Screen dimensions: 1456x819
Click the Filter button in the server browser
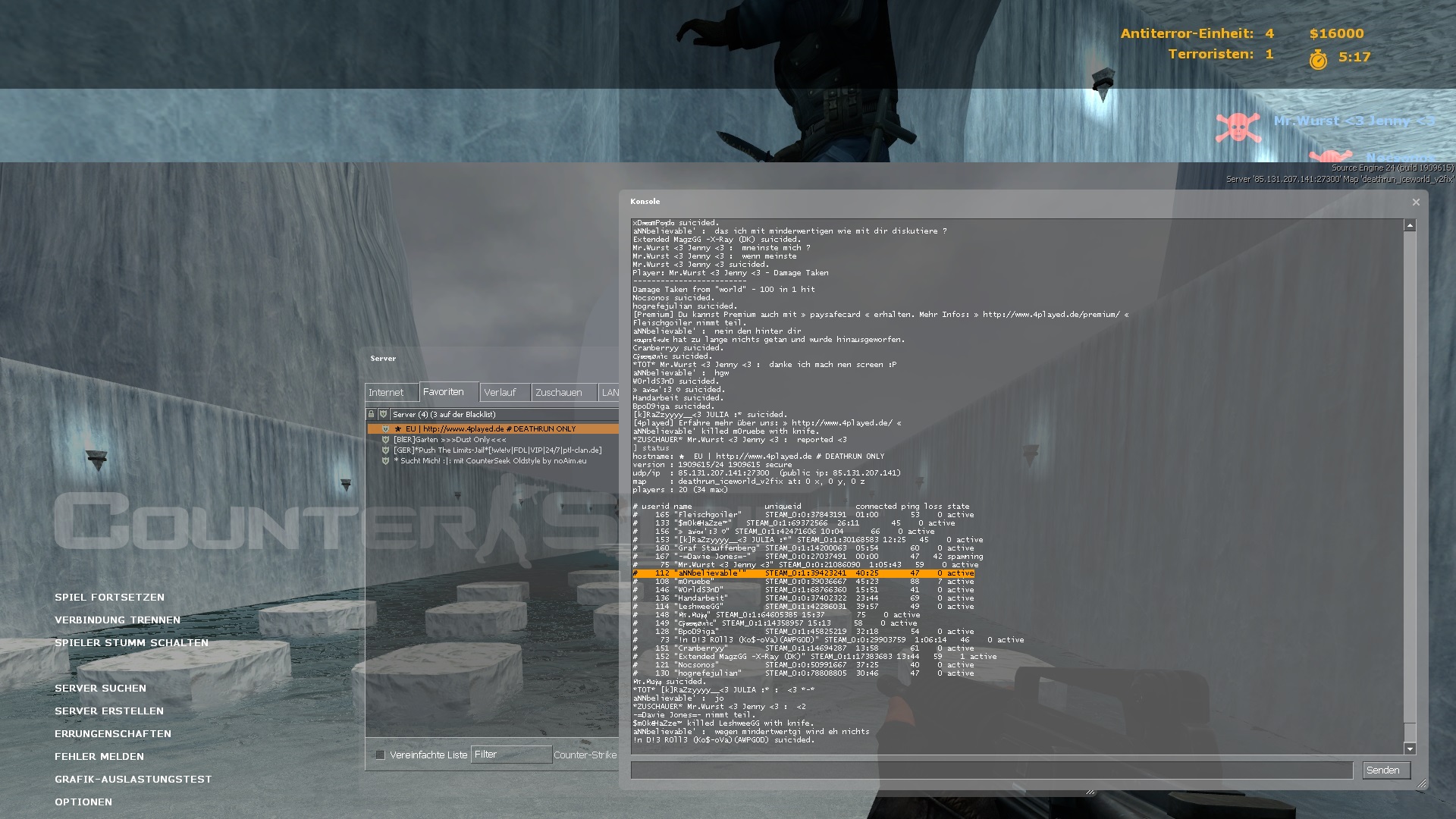click(x=511, y=755)
